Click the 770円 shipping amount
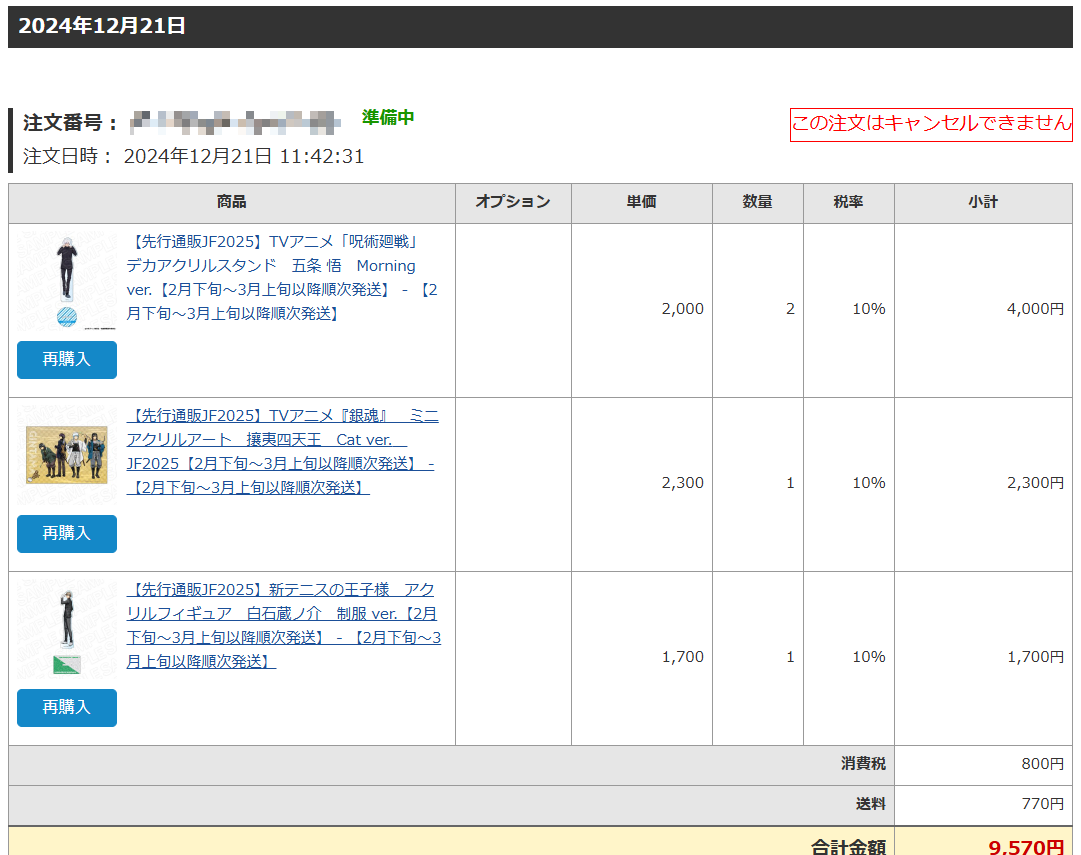1081x855 pixels. click(1042, 804)
